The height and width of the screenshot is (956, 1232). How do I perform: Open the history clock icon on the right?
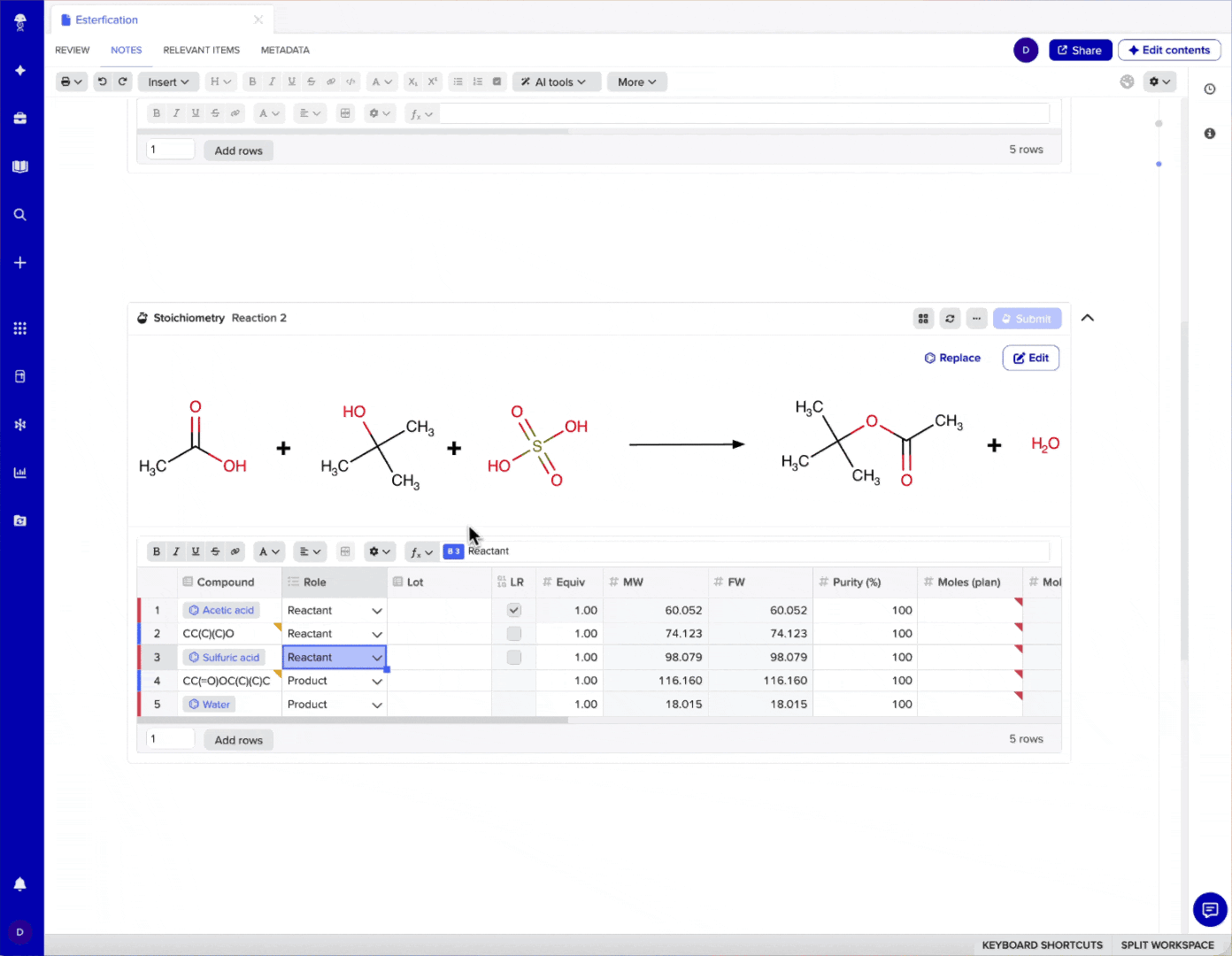tap(1210, 89)
